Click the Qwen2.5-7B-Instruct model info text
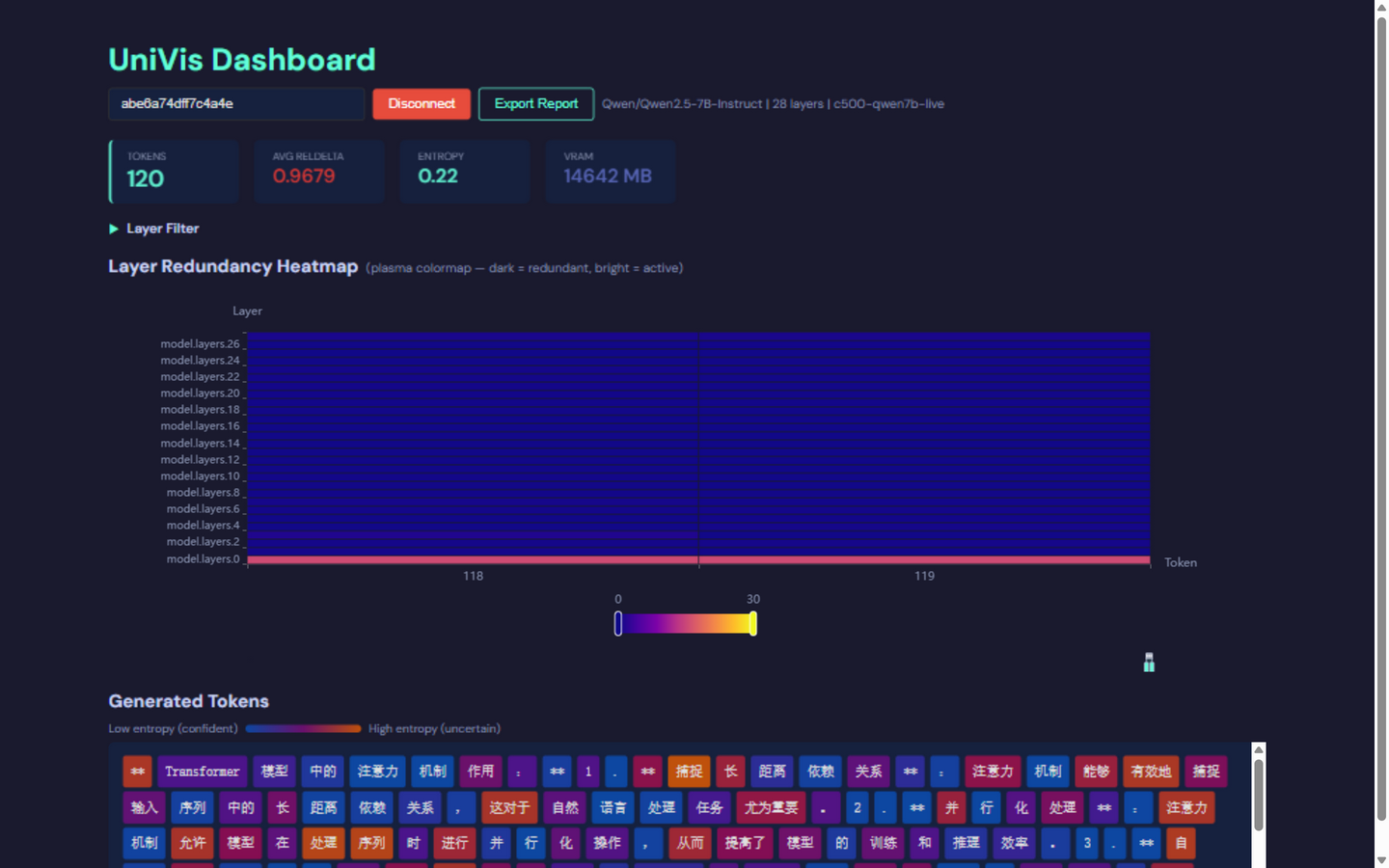Viewport: 1389px width, 868px height. coord(773,104)
